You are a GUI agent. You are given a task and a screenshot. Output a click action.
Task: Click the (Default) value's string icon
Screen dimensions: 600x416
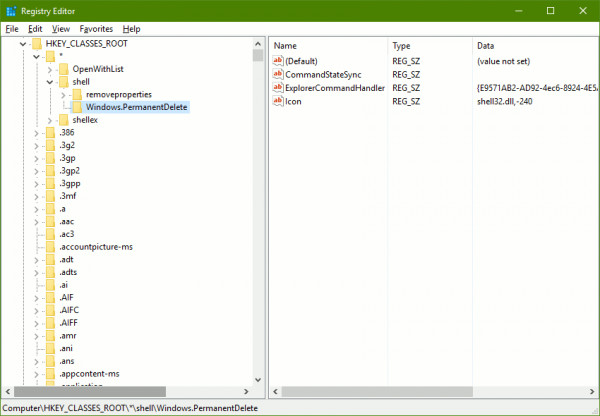(278, 61)
